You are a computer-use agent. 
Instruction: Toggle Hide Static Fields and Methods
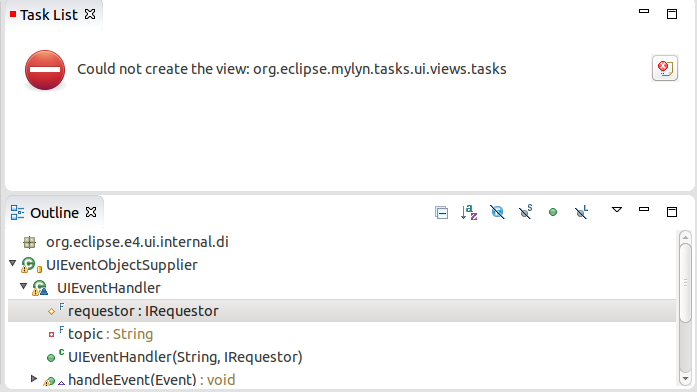click(x=525, y=212)
